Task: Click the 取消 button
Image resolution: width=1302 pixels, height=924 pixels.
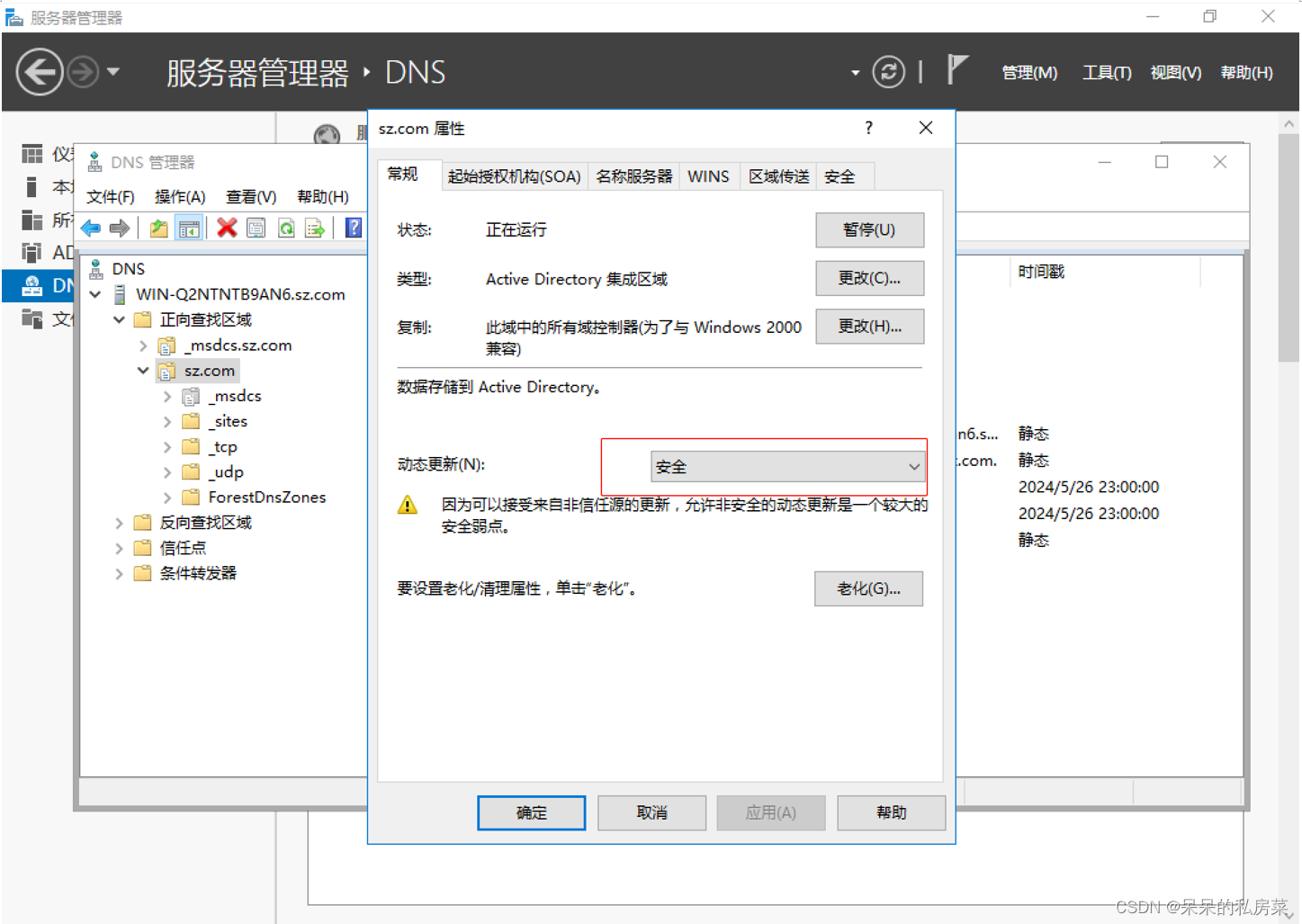Action: (651, 812)
